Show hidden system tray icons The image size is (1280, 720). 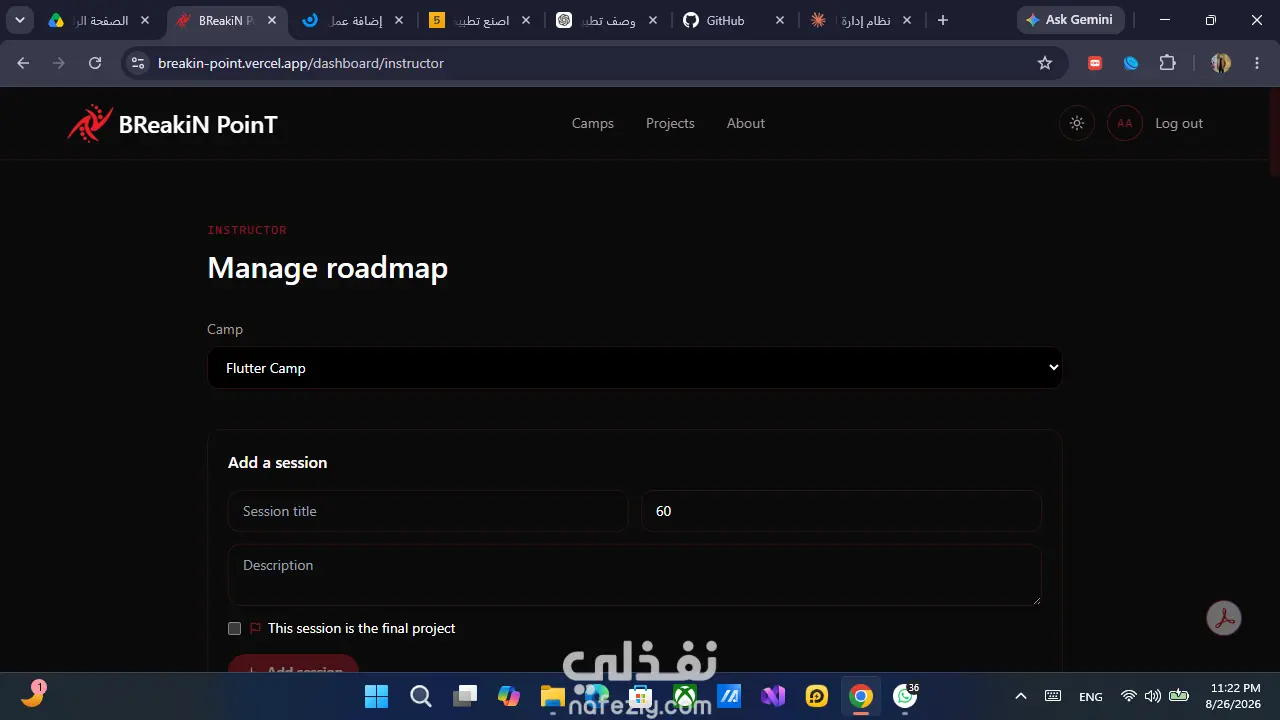pyautogui.click(x=1020, y=696)
